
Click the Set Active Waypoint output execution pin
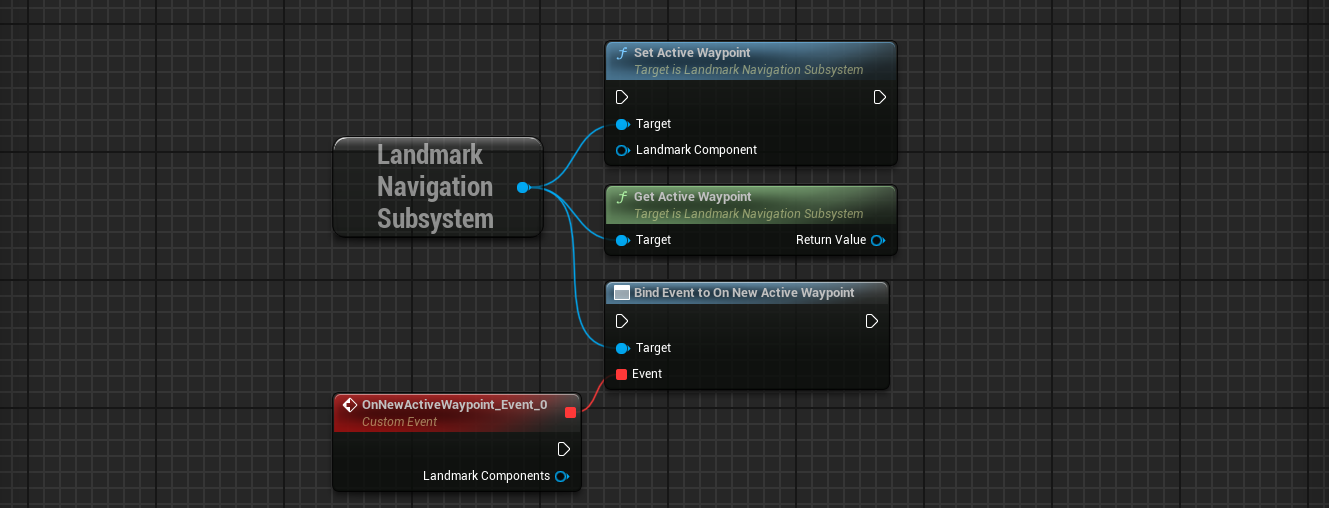point(880,97)
